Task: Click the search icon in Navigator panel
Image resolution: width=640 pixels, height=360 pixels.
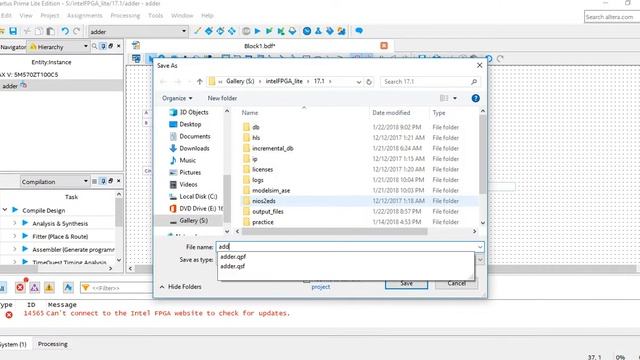Action: 95,46
